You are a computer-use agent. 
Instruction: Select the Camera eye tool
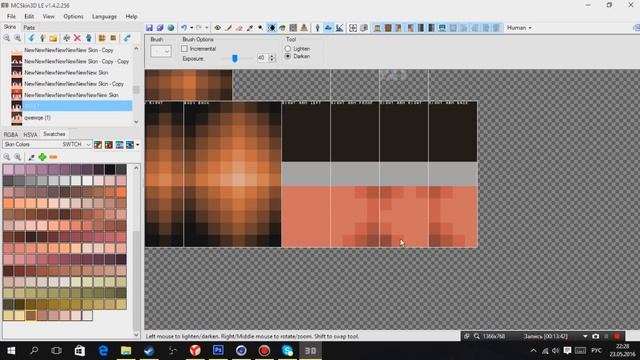218,28
